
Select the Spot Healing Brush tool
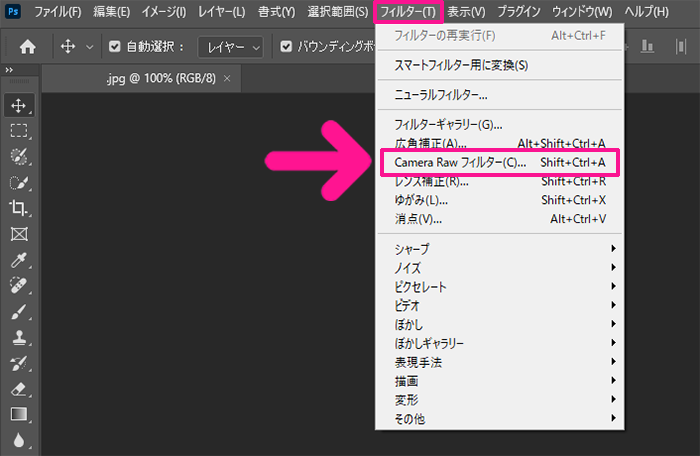[18, 286]
